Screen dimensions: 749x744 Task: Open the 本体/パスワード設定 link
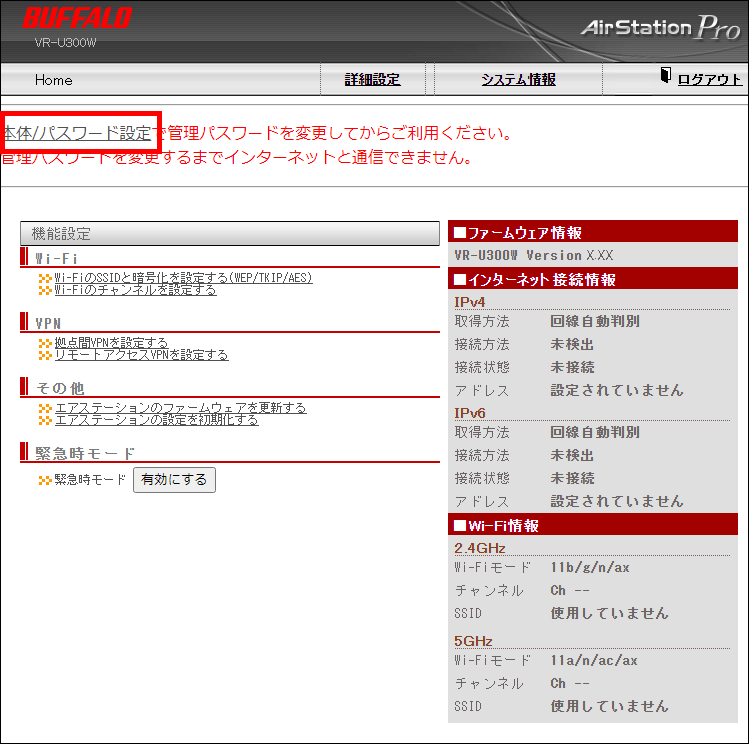[x=78, y=133]
